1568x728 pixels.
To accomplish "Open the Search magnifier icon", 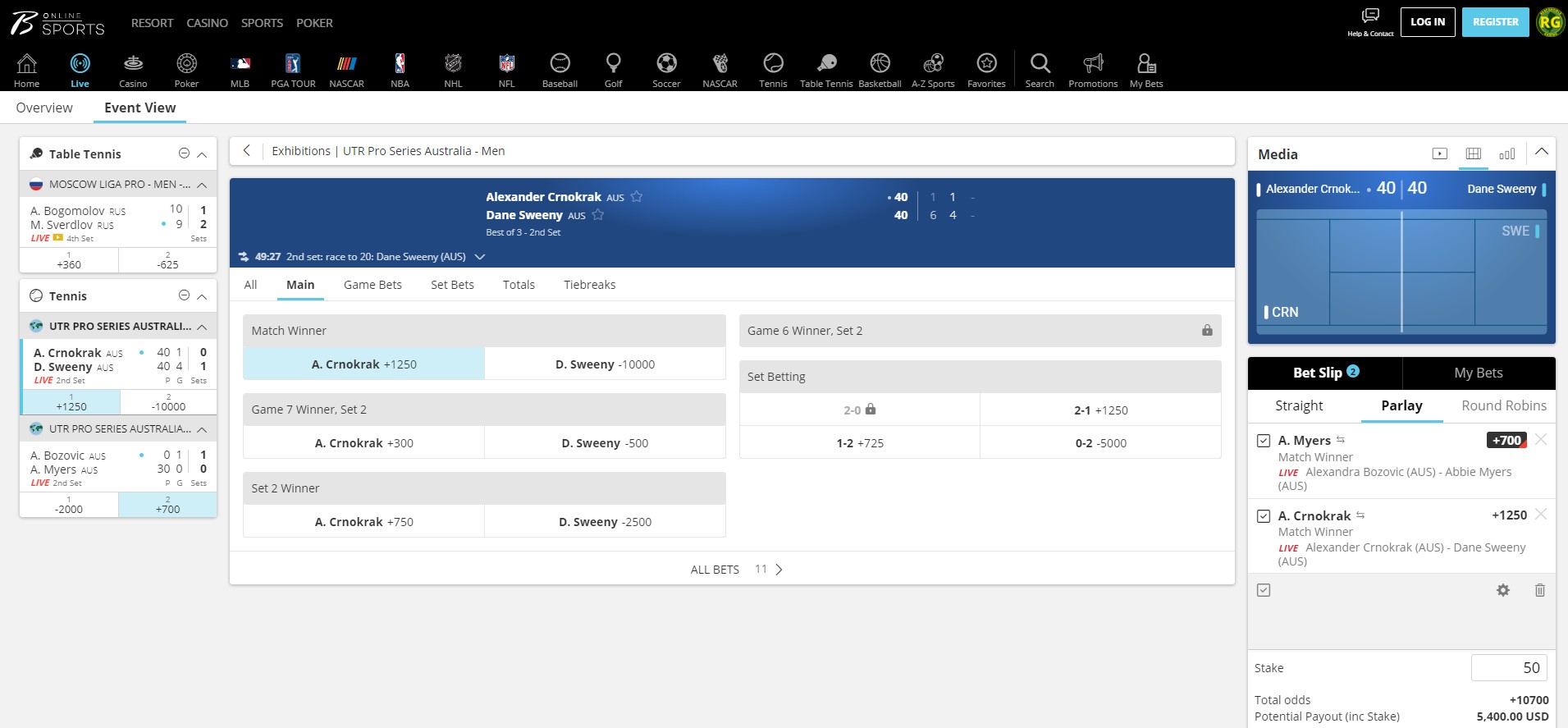I will pyautogui.click(x=1040, y=70).
